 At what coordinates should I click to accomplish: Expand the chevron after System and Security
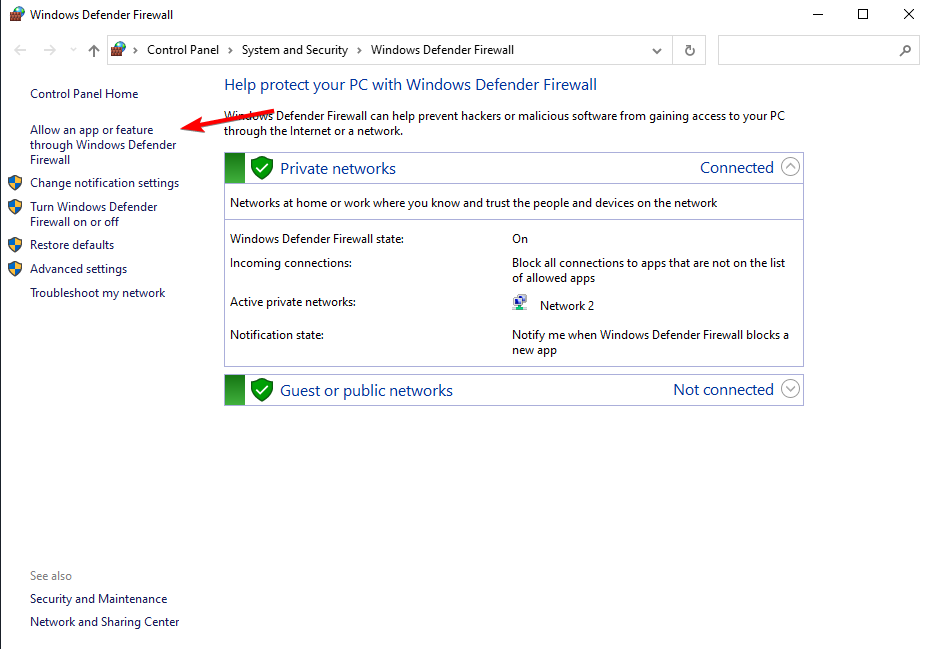pos(359,50)
